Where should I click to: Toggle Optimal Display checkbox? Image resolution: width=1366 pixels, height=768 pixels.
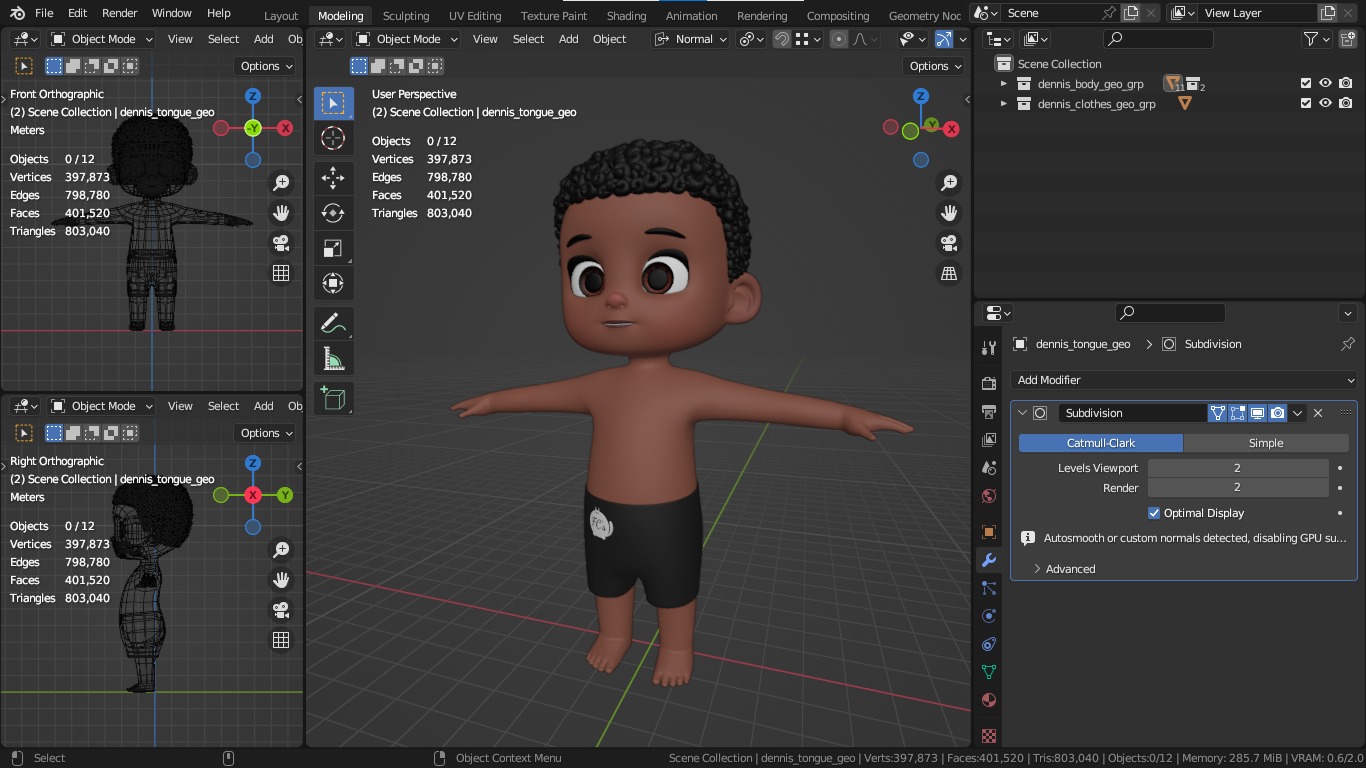pos(1154,513)
